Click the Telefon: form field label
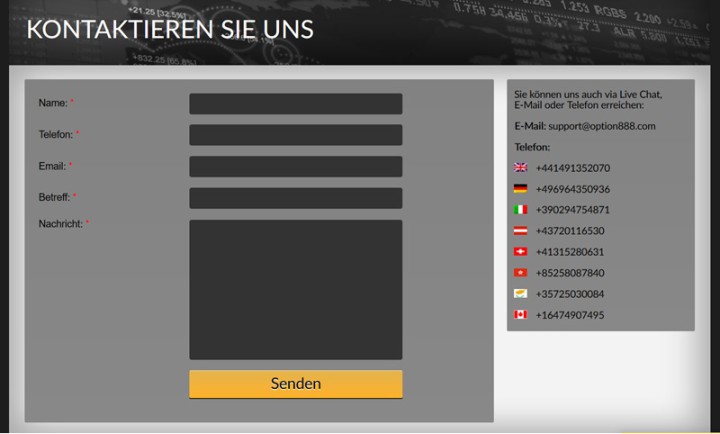The width and height of the screenshot is (720, 434). click(x=56, y=135)
